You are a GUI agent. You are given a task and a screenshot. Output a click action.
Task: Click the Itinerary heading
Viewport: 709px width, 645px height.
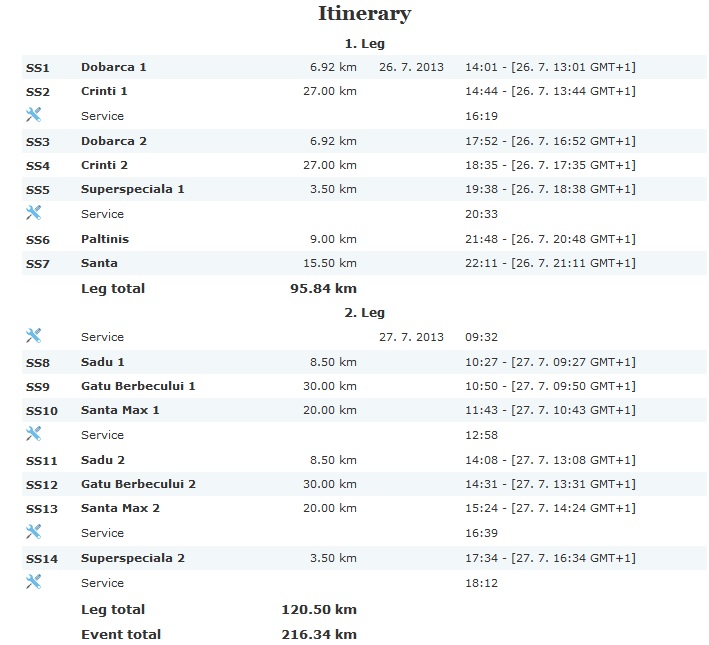(364, 14)
